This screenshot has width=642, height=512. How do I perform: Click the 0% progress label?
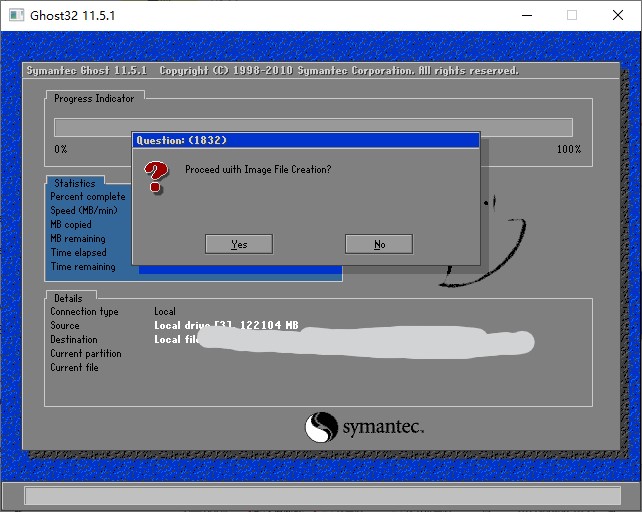tap(61, 149)
